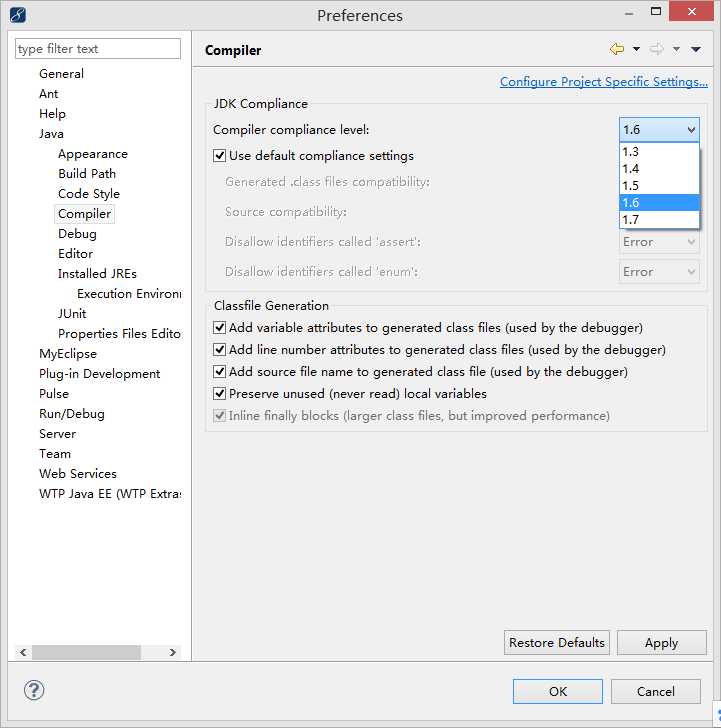Maximize the Preferences window

656,11
